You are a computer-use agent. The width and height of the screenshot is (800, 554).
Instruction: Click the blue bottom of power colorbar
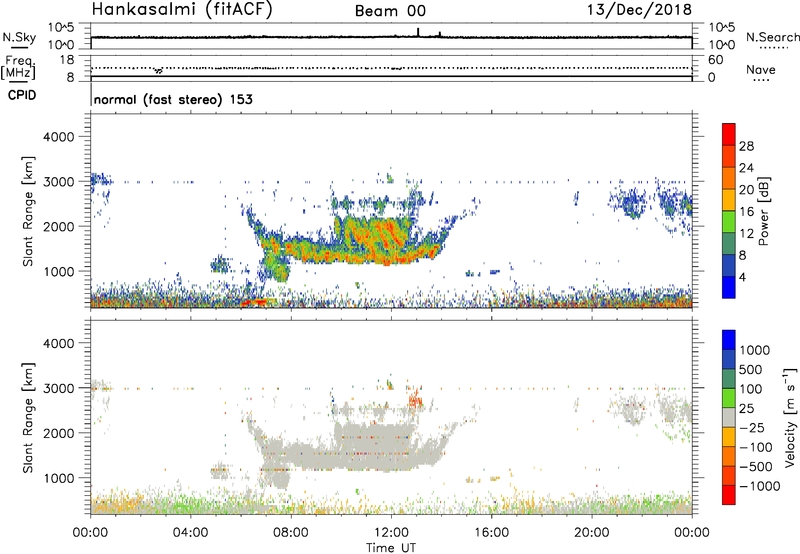coord(729,287)
